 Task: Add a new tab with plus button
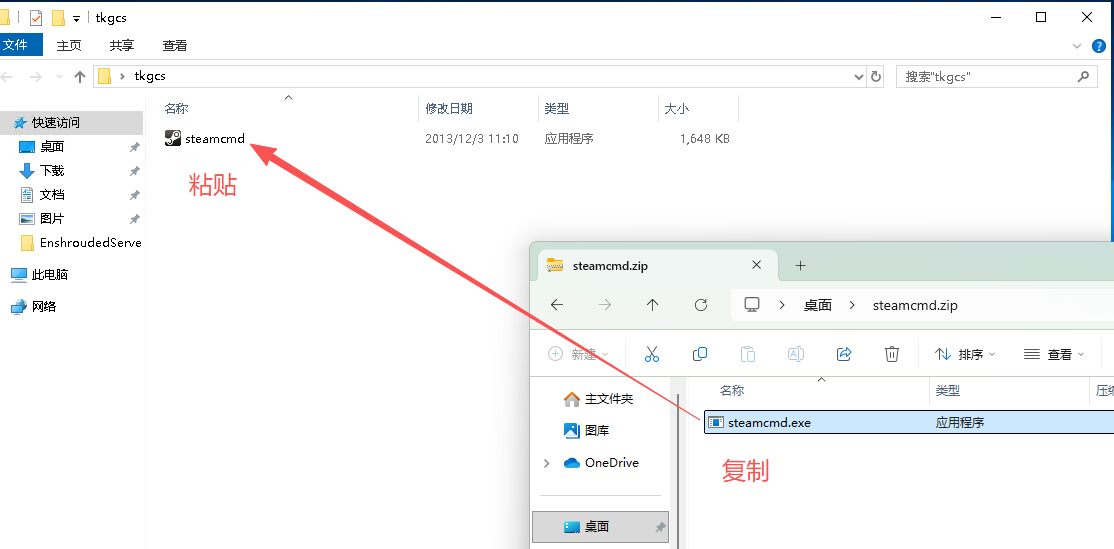pyautogui.click(x=800, y=266)
